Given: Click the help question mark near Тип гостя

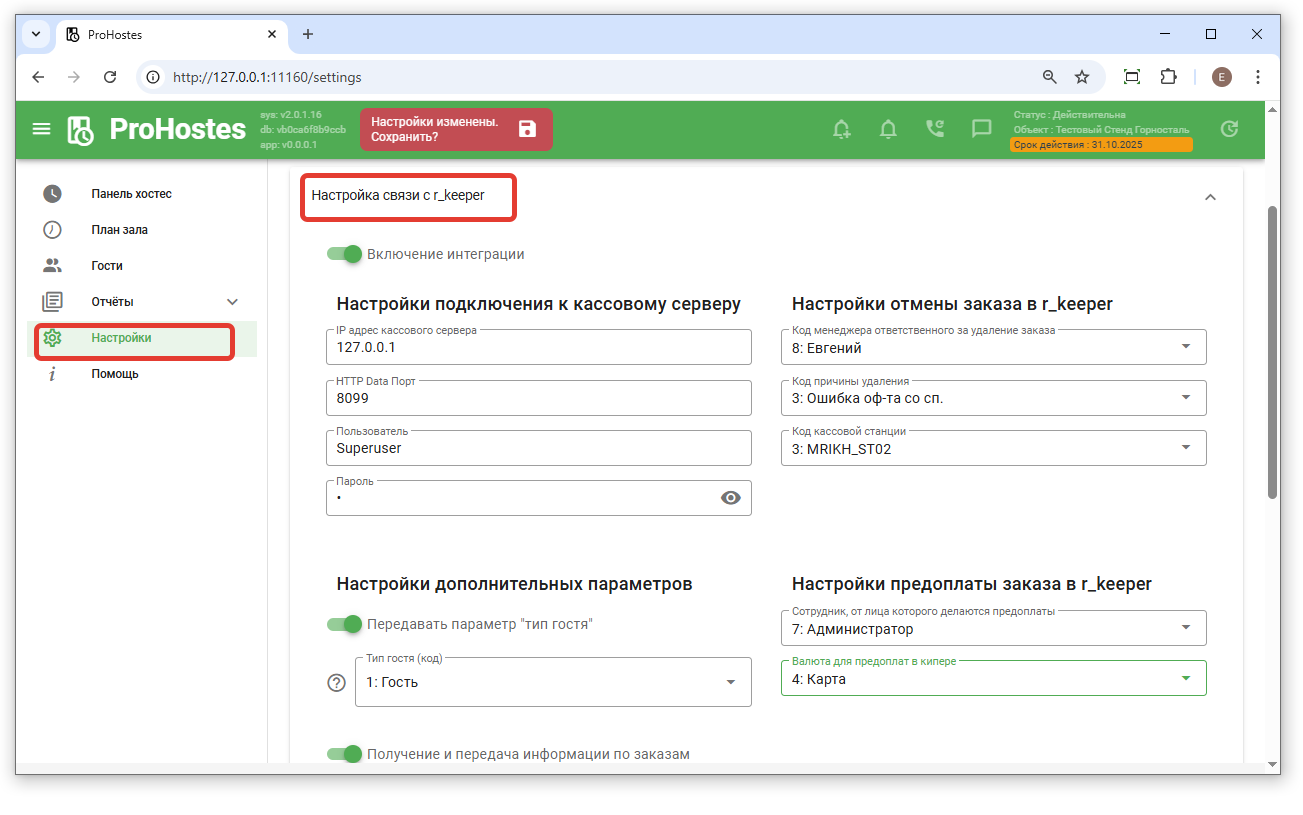Looking at the screenshot, I should point(337,683).
